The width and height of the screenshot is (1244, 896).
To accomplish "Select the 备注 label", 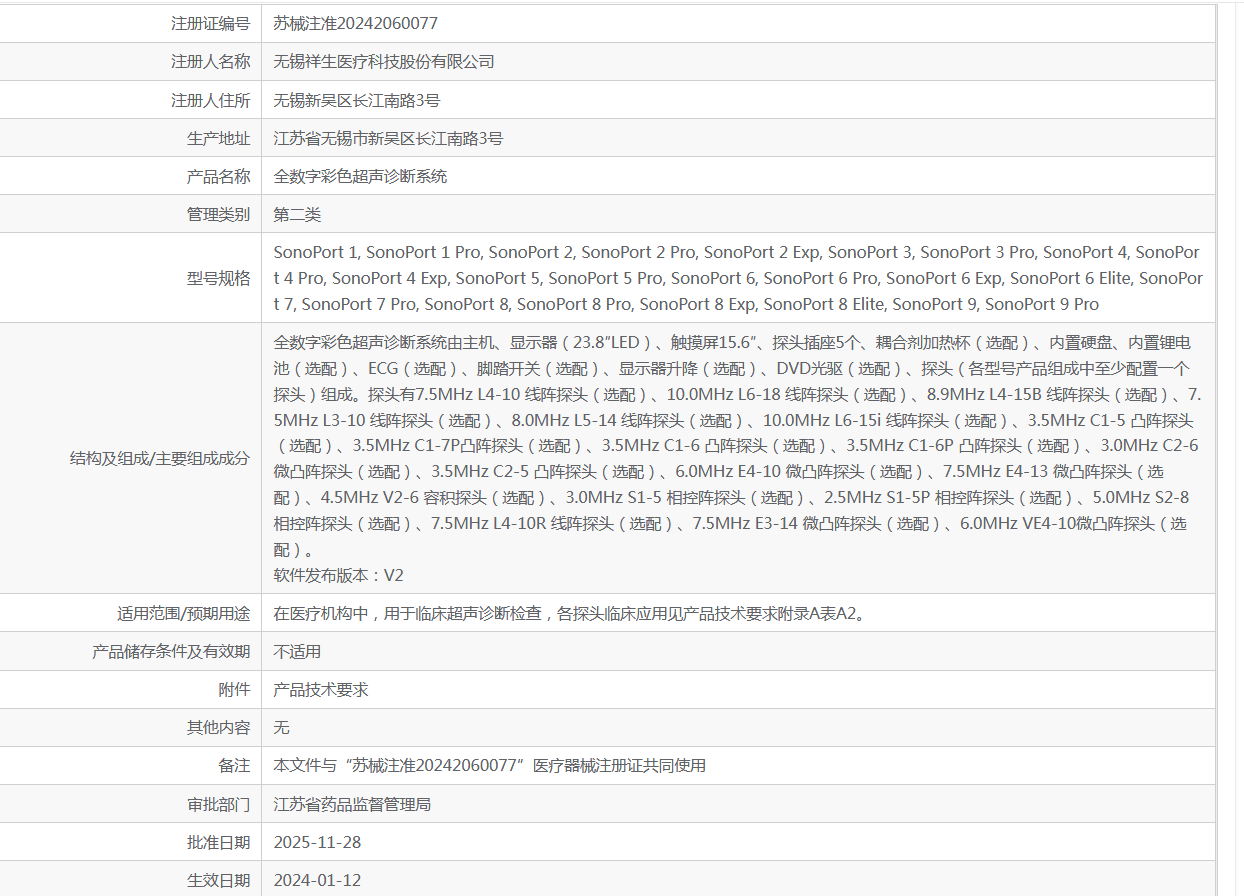I will tap(234, 766).
